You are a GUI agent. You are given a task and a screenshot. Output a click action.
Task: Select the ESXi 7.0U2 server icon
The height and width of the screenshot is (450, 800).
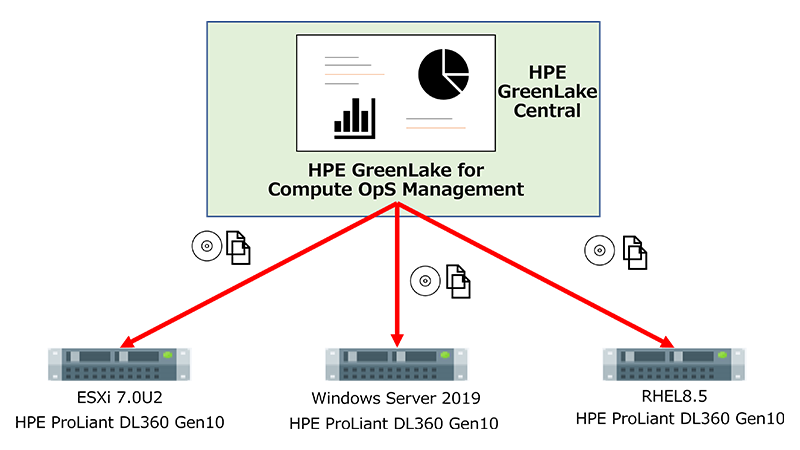click(119, 364)
